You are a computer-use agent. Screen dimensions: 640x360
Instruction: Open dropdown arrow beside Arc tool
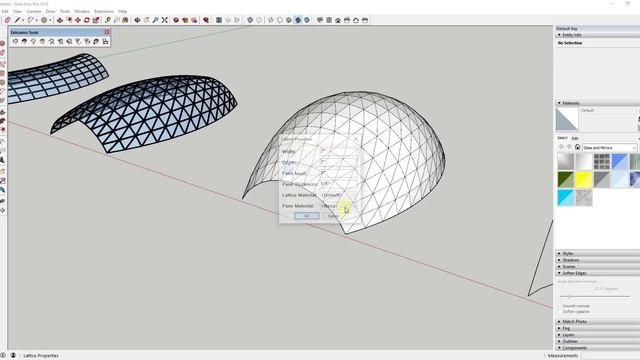point(36,20)
